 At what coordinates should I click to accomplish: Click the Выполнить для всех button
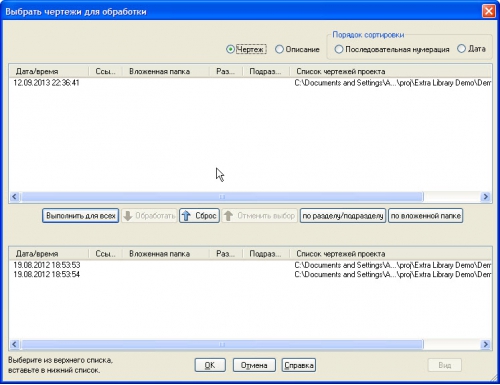coord(81,216)
